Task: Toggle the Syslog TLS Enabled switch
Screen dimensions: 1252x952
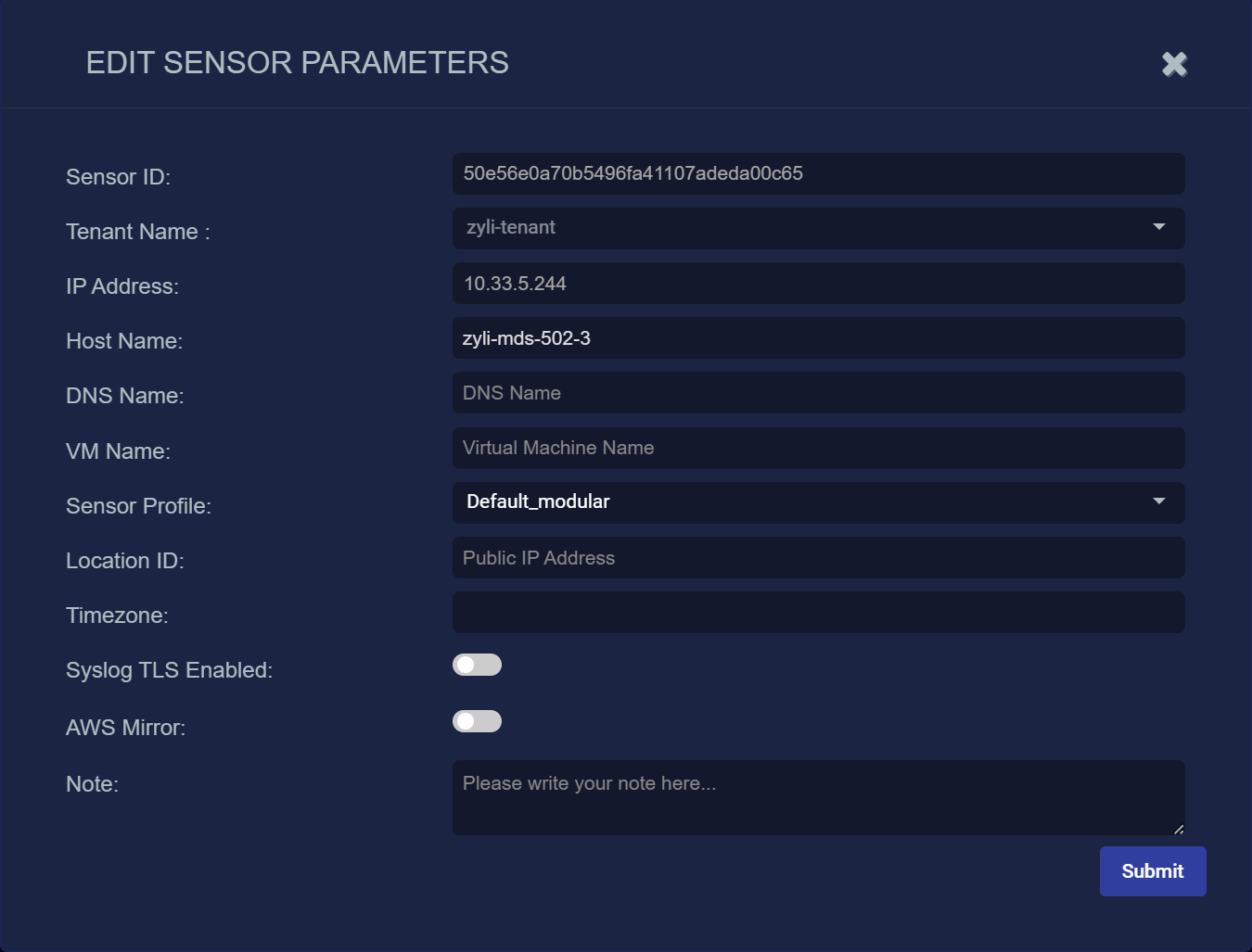Action: click(x=477, y=665)
